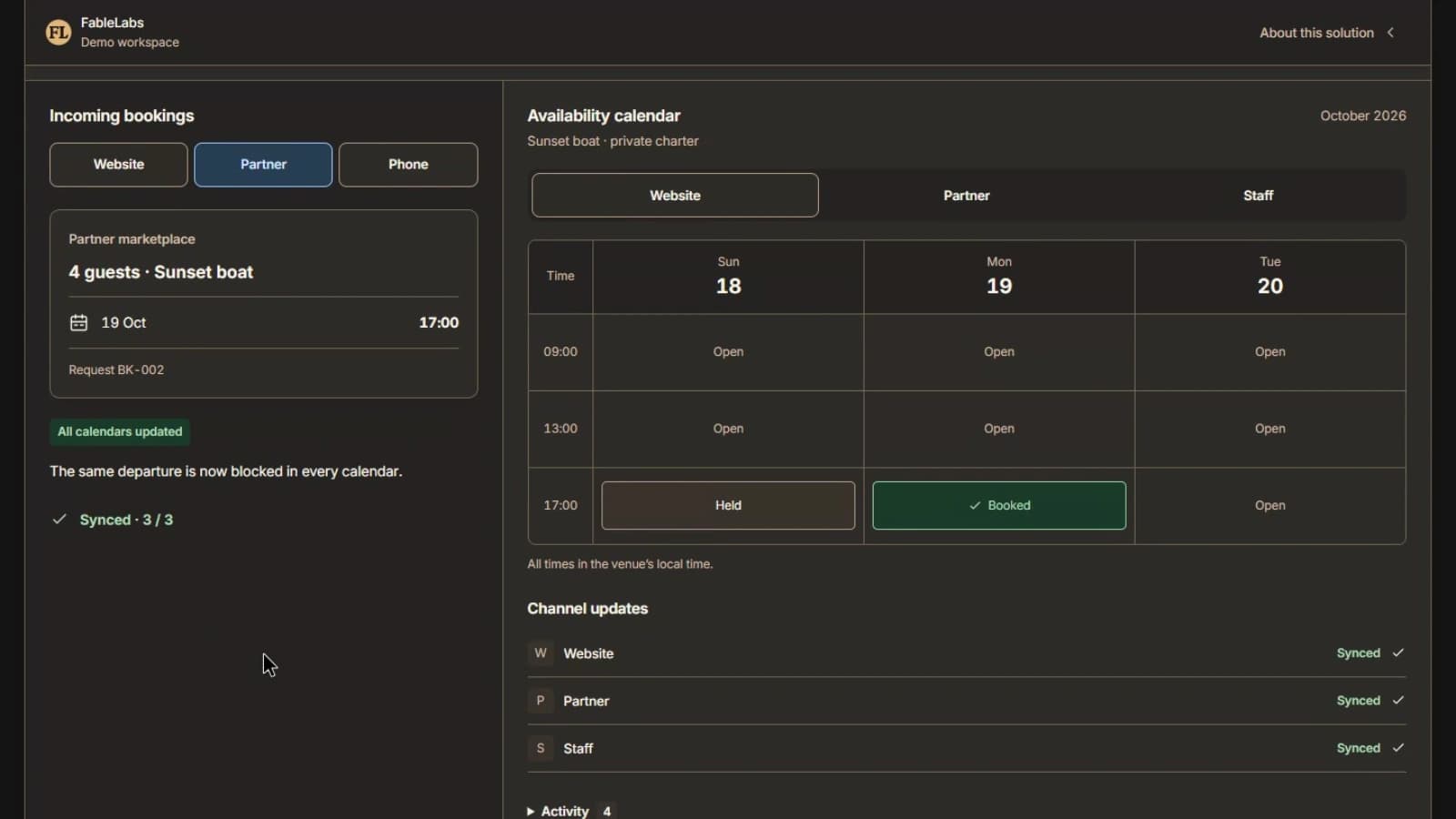1456x819 pixels.
Task: Click the calendar icon beside 19 Oct
Action: point(79,322)
